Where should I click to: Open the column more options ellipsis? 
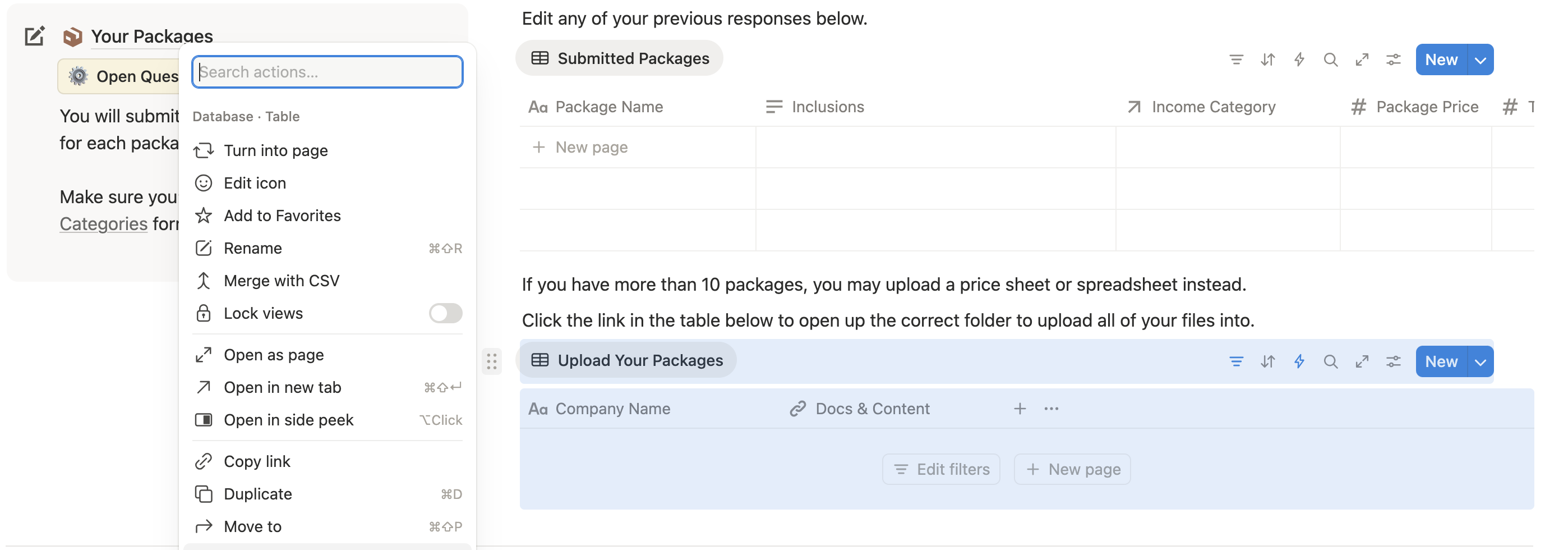(x=1051, y=409)
